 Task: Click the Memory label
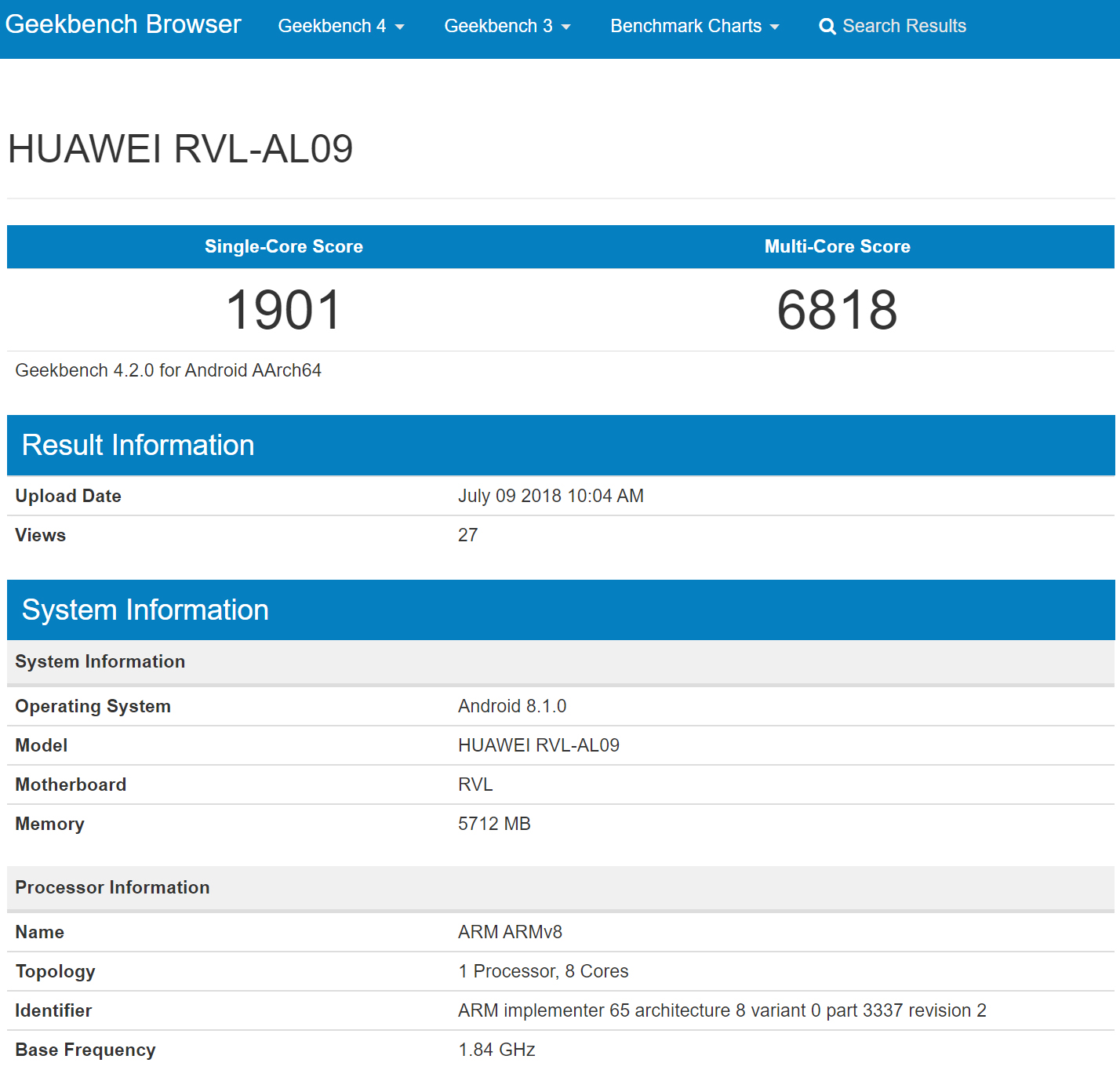click(x=49, y=824)
